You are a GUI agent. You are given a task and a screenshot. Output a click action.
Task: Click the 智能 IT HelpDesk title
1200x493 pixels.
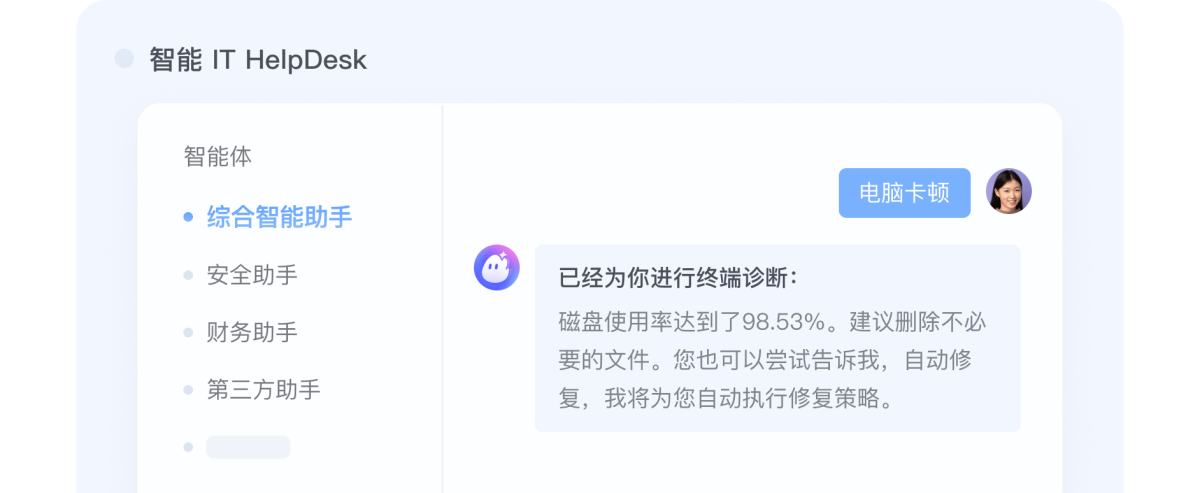[258, 60]
